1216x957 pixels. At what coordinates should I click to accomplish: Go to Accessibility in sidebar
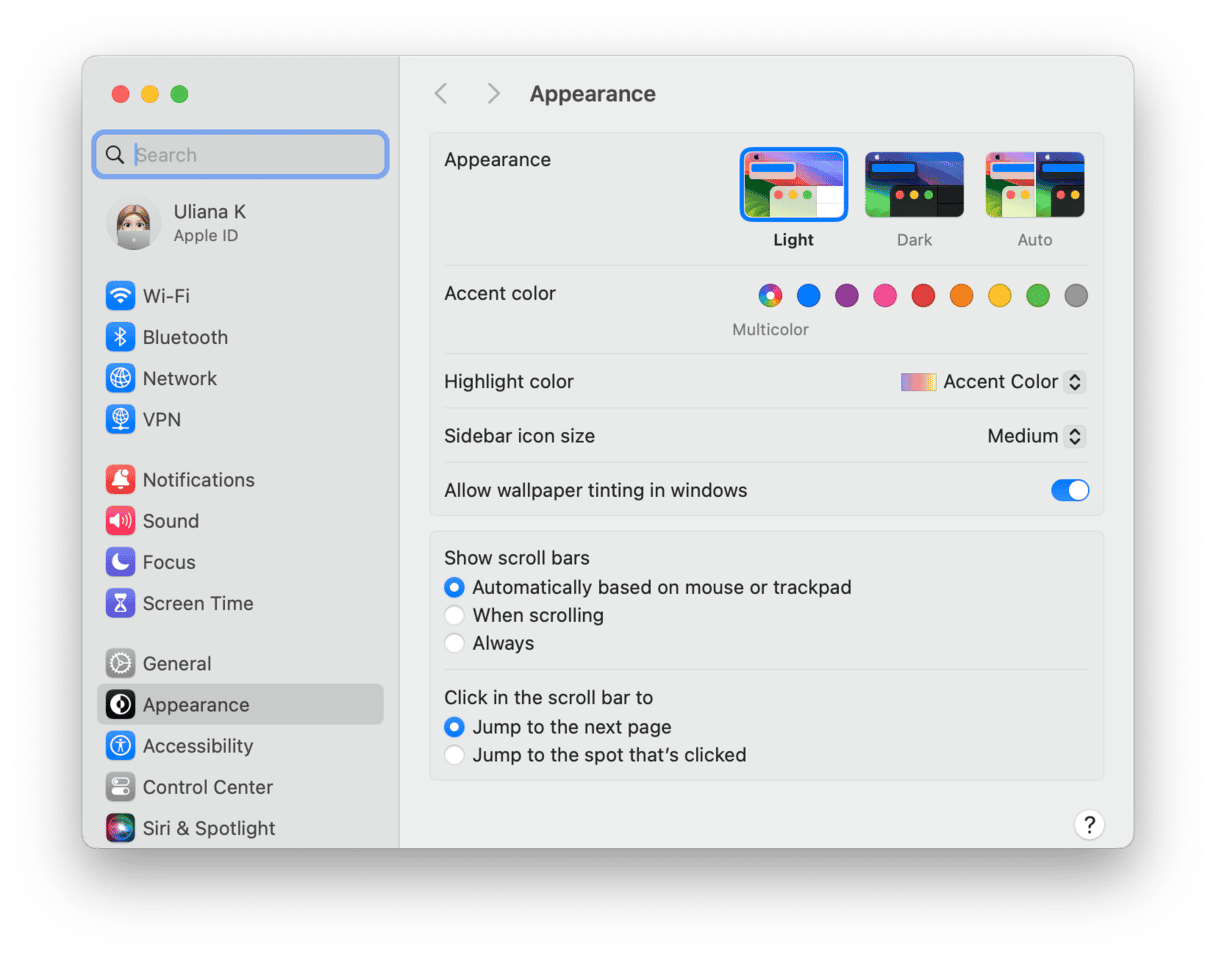coord(197,746)
